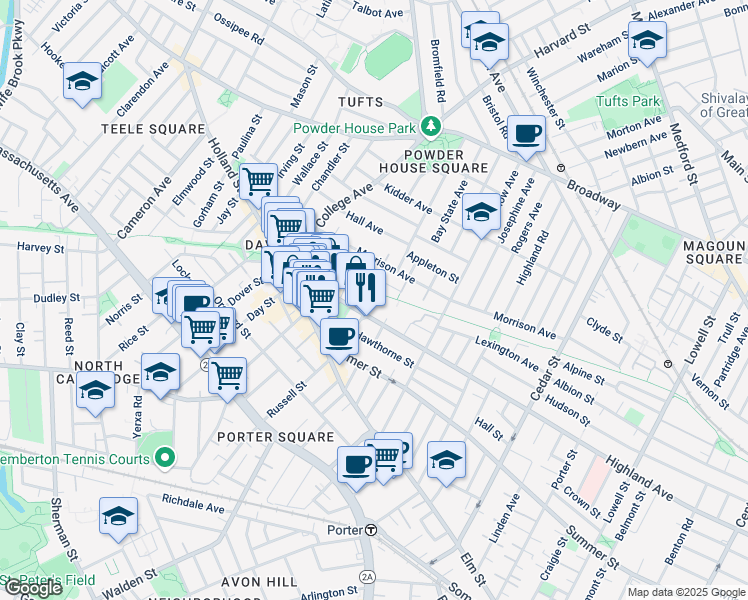Click the POWDER HOUSE SQUARE label

(434, 162)
